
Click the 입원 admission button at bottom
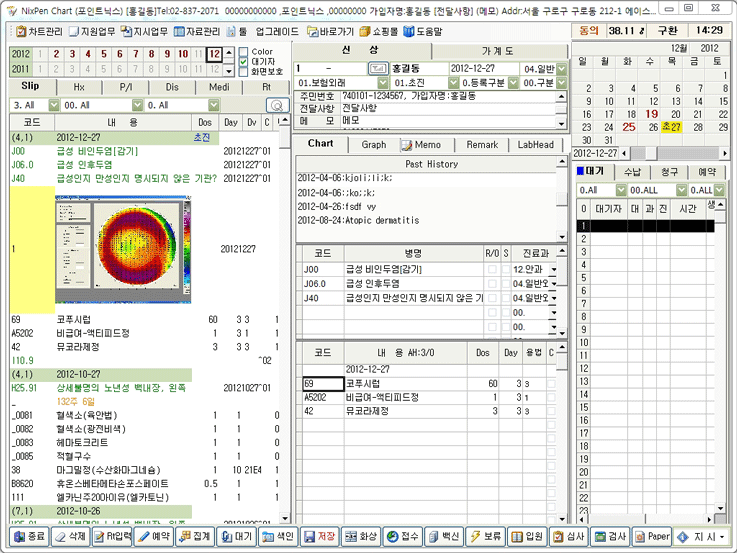click(x=525, y=537)
